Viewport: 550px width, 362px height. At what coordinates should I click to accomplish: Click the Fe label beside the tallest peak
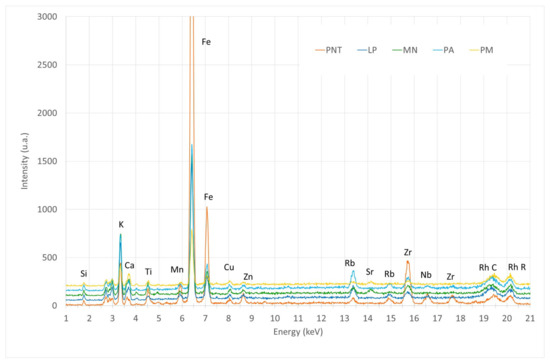point(206,42)
